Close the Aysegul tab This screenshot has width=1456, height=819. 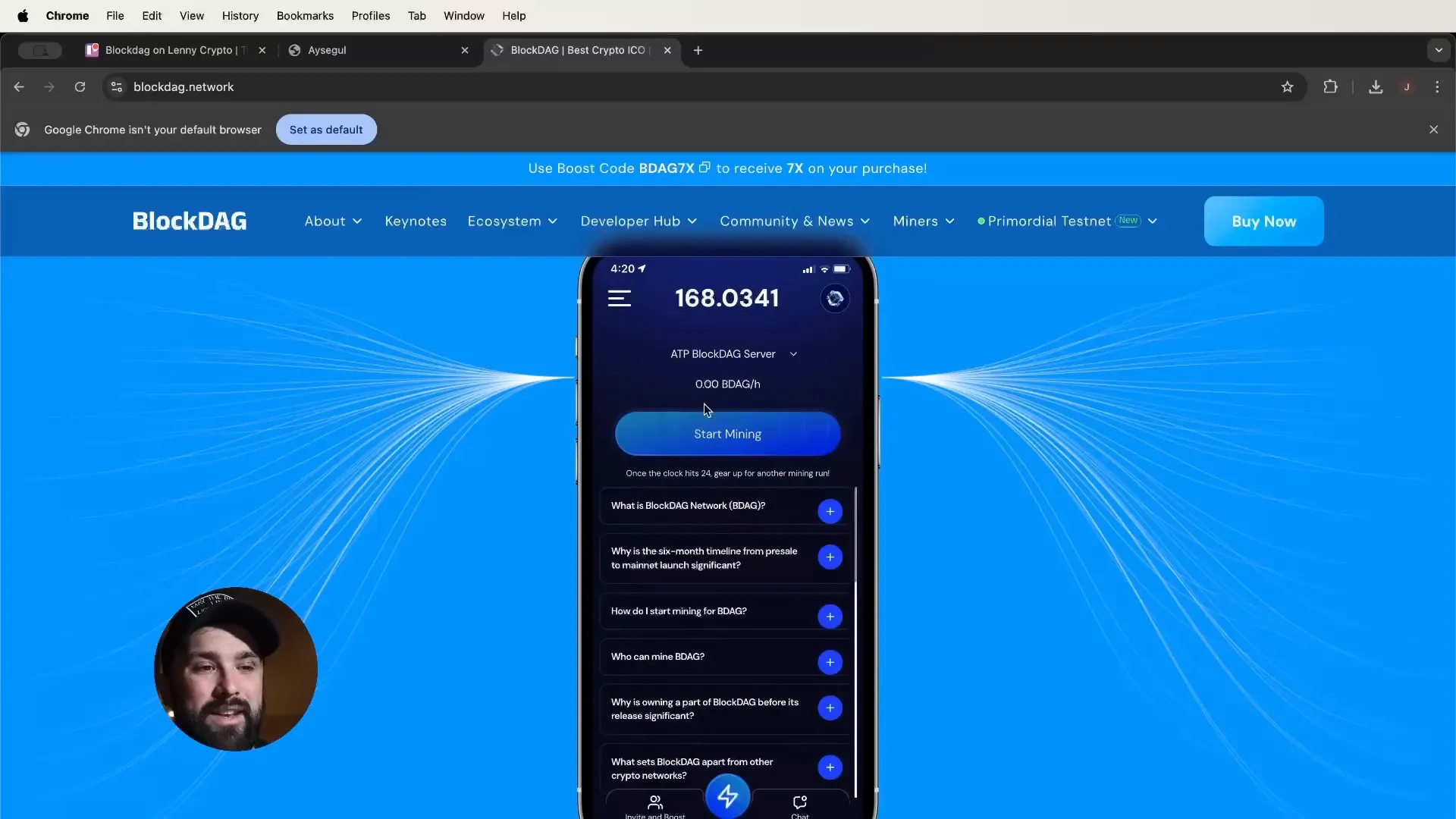click(x=465, y=50)
